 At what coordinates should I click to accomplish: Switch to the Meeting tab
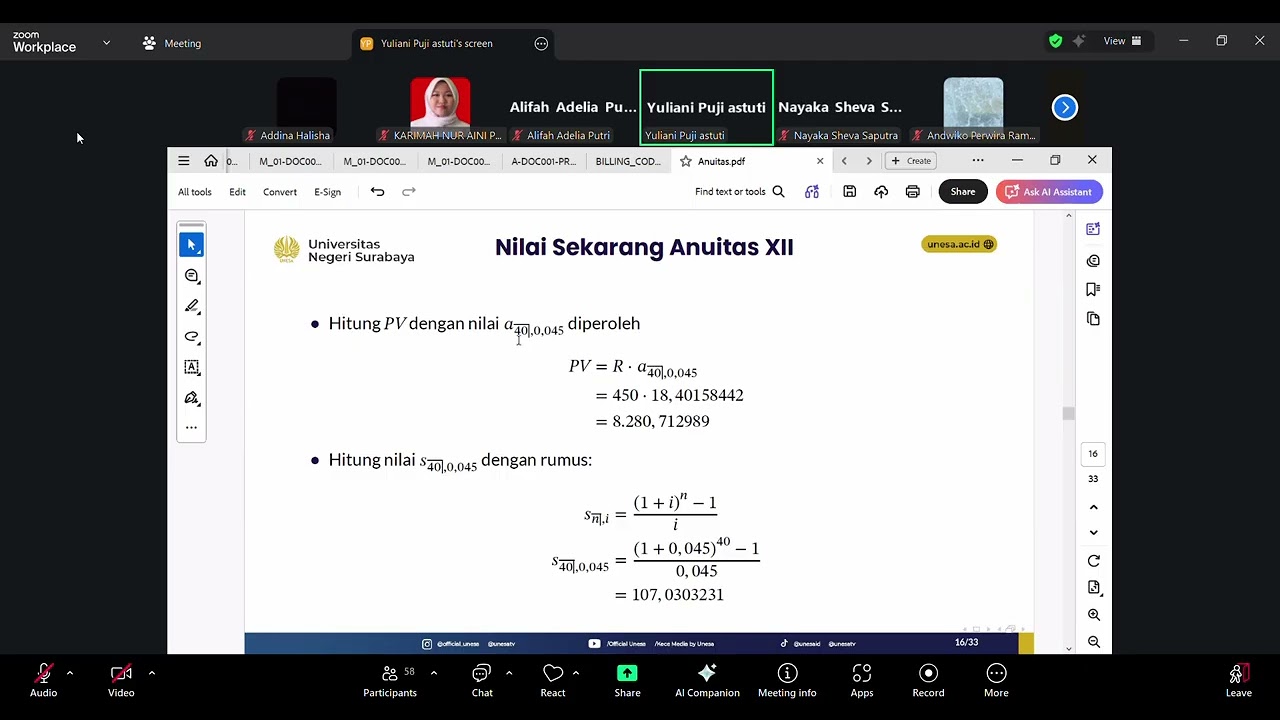click(172, 43)
